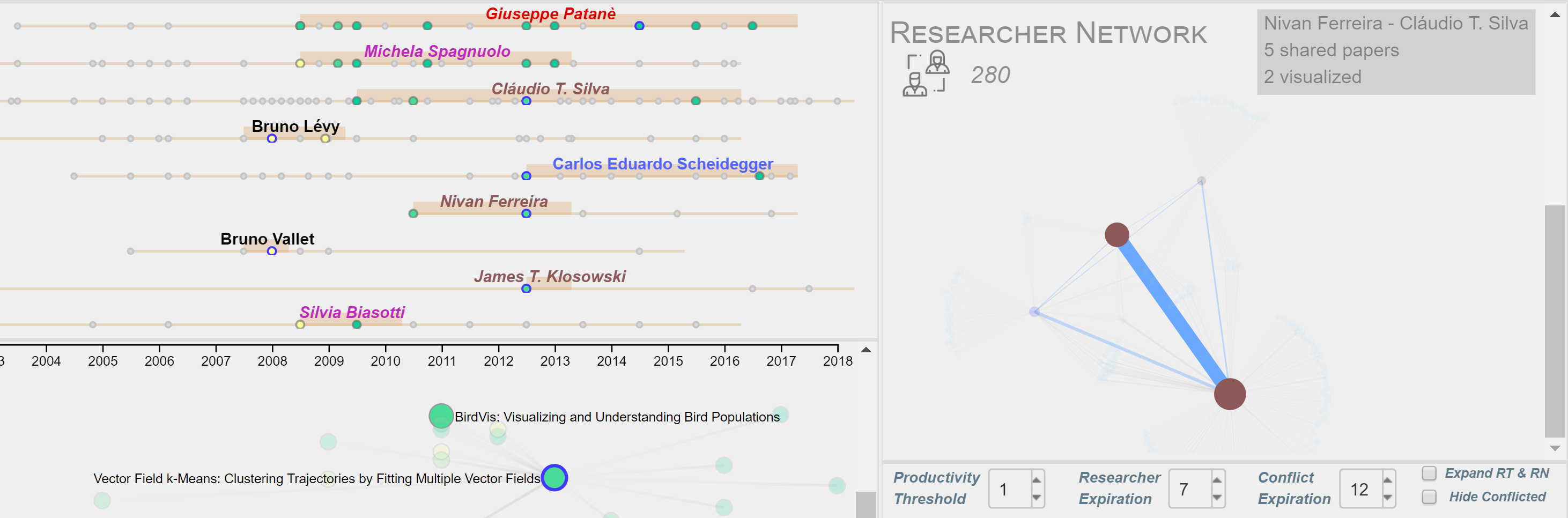Screen dimensions: 1568x518
Task: Click the researcher network people icon
Action: click(926, 73)
